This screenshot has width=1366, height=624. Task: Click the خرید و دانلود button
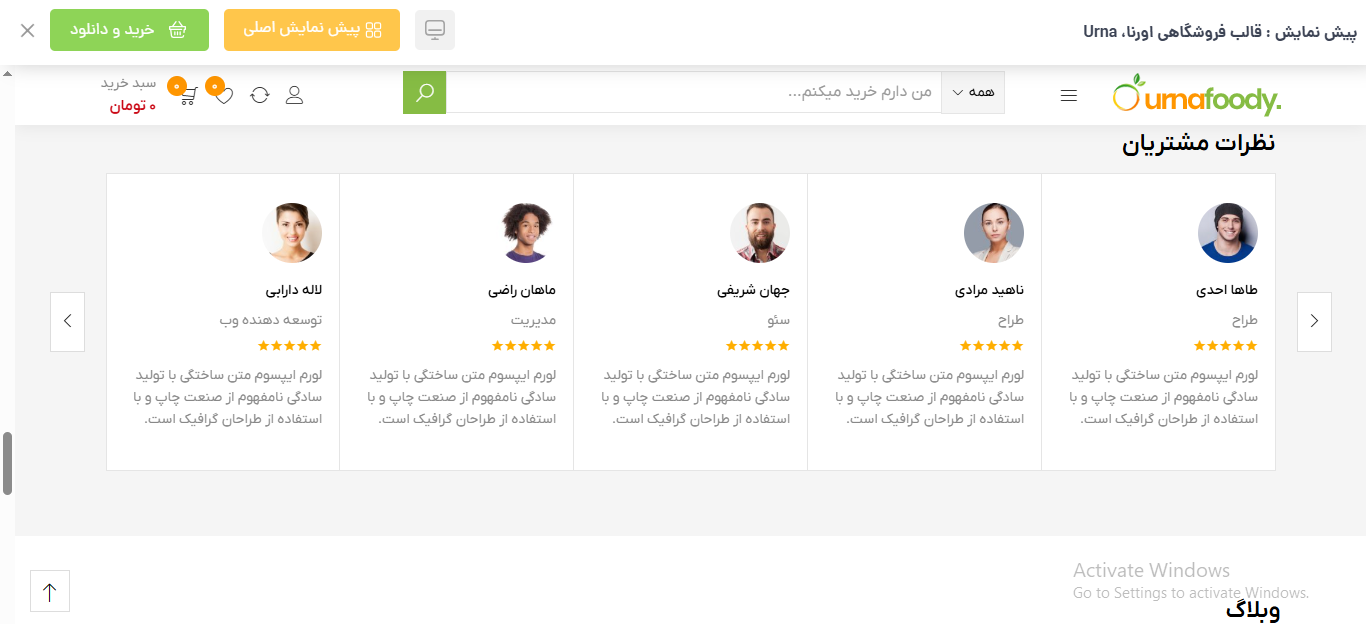click(129, 30)
